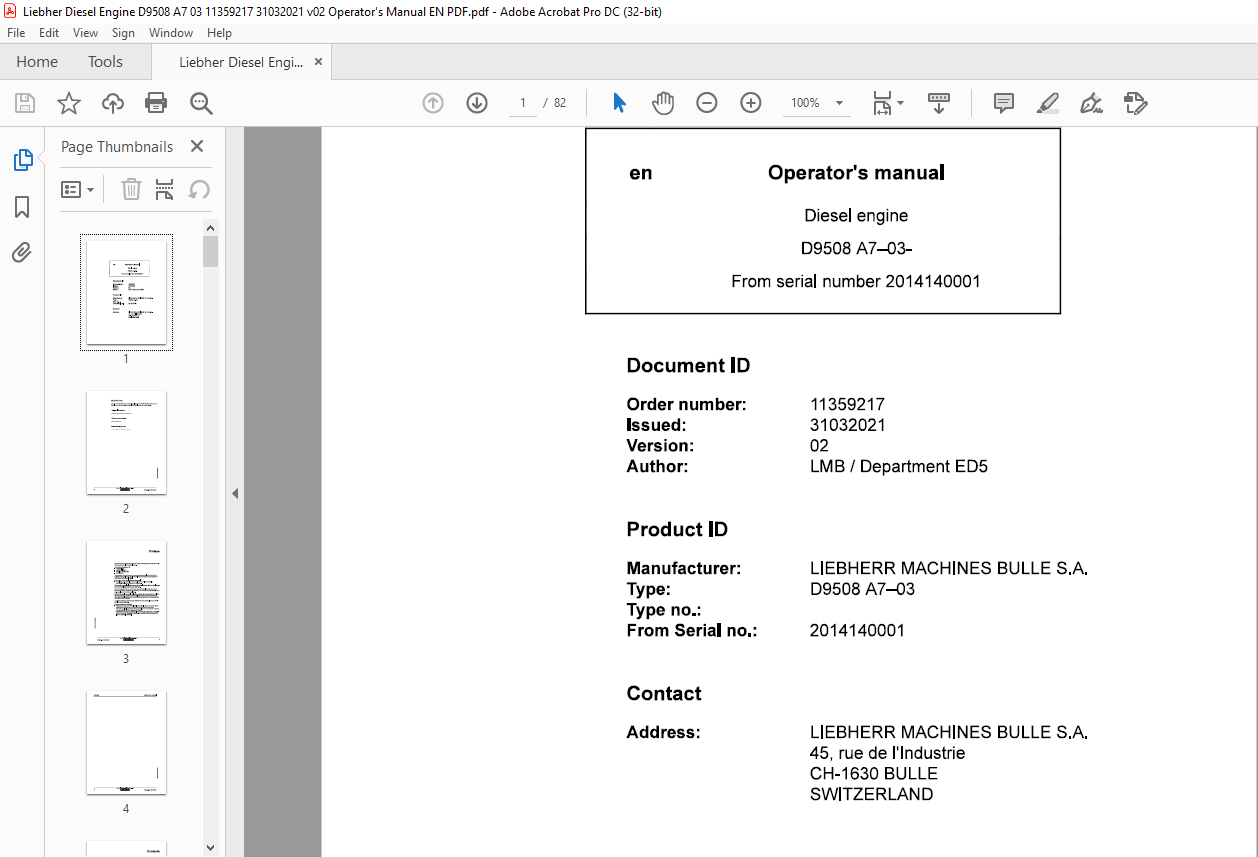Click the scrolling mode icon
Screen dimensions: 1258x857
tap(939, 103)
